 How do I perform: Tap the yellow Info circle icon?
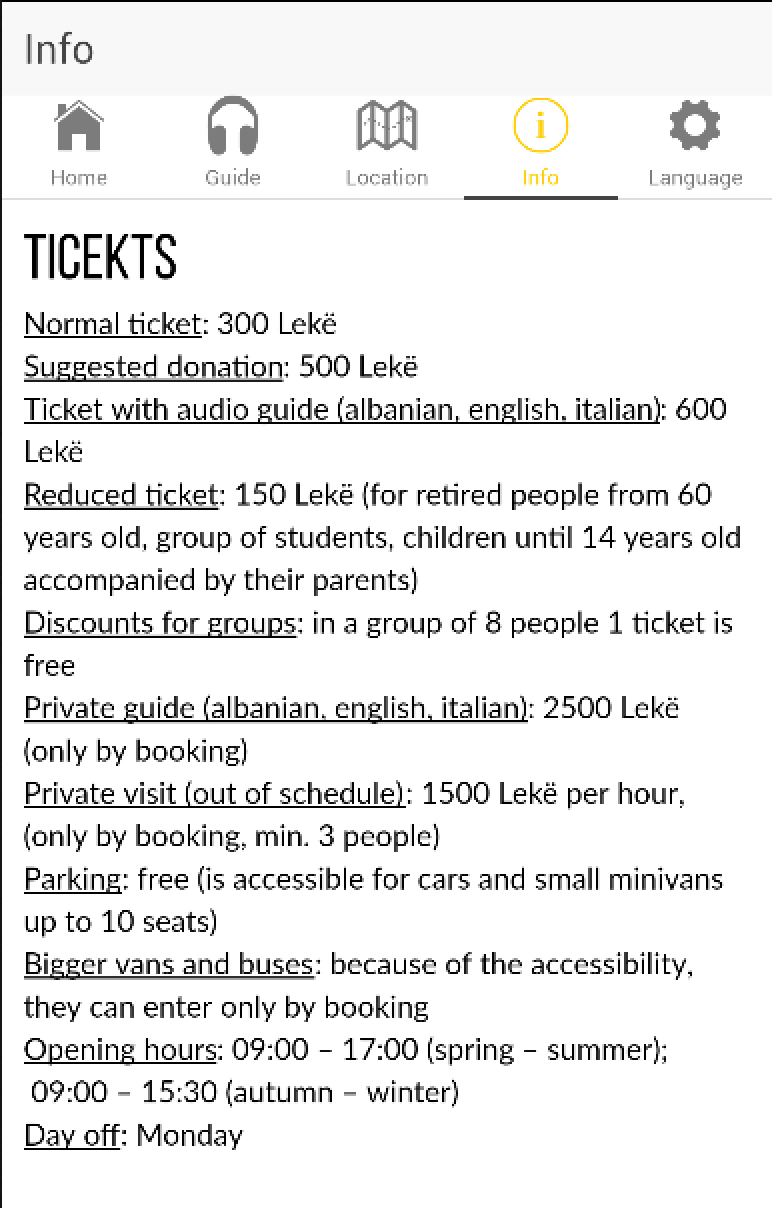tap(540, 127)
